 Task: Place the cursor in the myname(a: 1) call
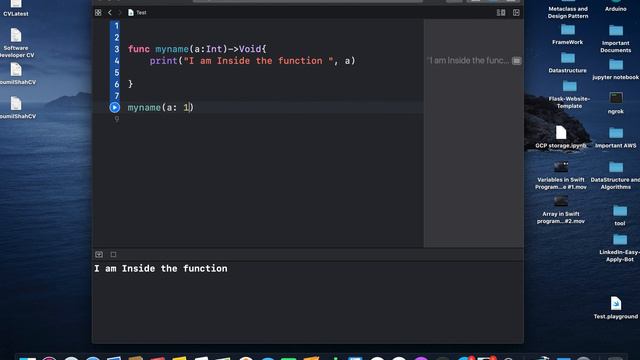coord(160,107)
